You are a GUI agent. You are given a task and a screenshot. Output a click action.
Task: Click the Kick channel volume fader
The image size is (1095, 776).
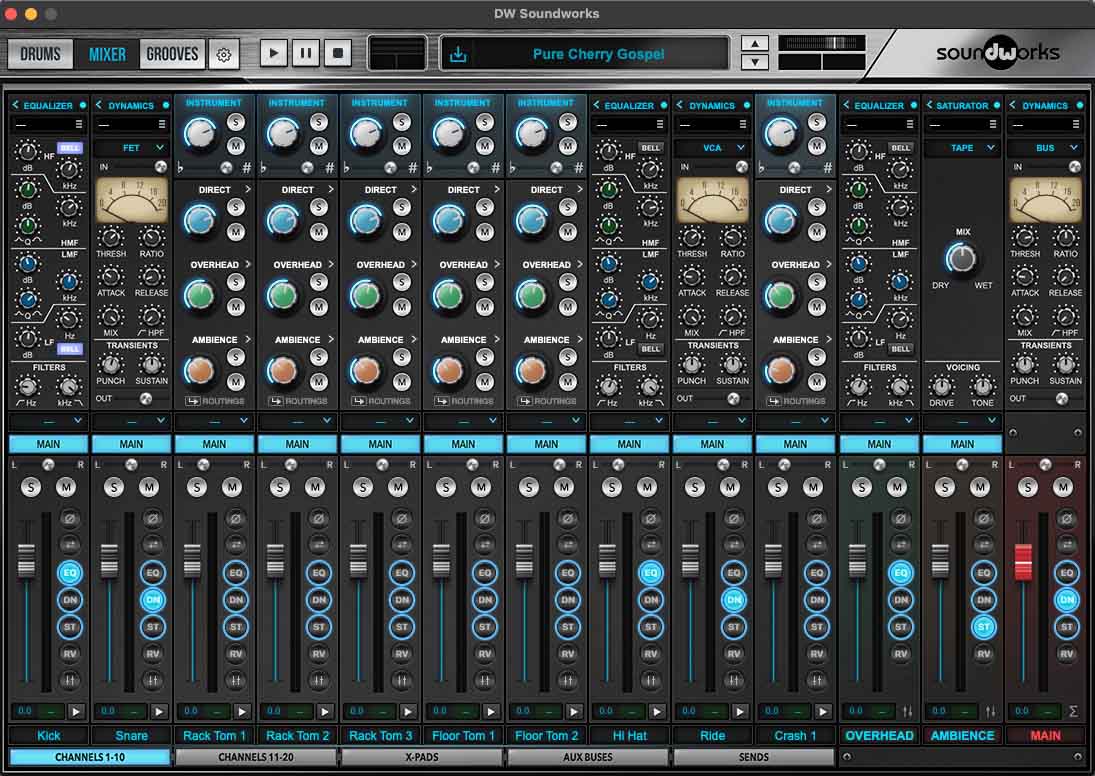tap(27, 560)
